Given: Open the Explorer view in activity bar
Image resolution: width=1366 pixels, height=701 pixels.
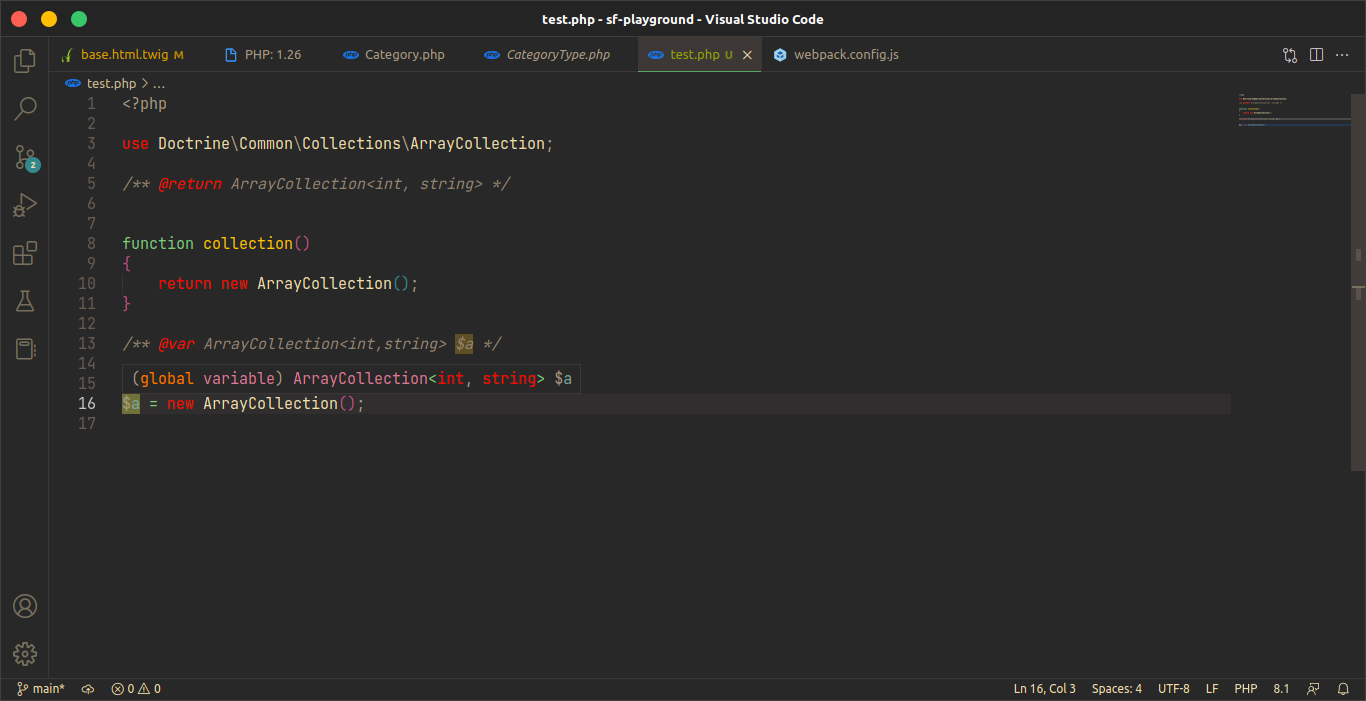Looking at the screenshot, I should point(25,61).
